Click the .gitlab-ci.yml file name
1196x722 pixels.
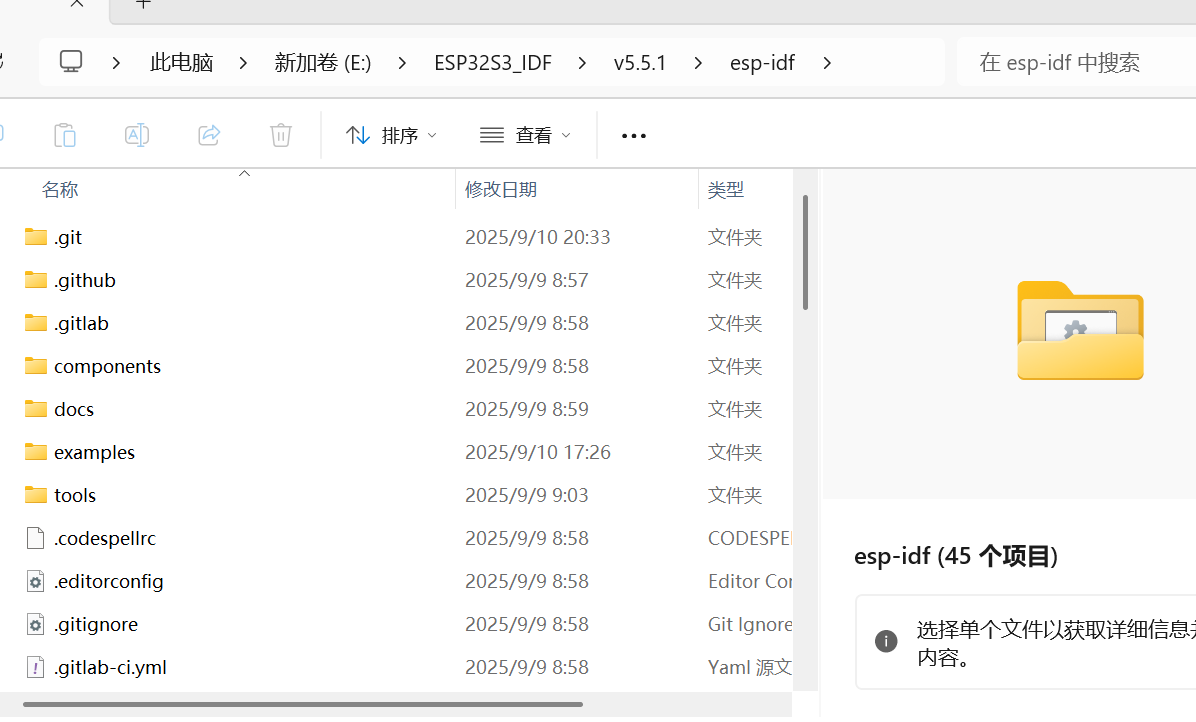click(111, 668)
